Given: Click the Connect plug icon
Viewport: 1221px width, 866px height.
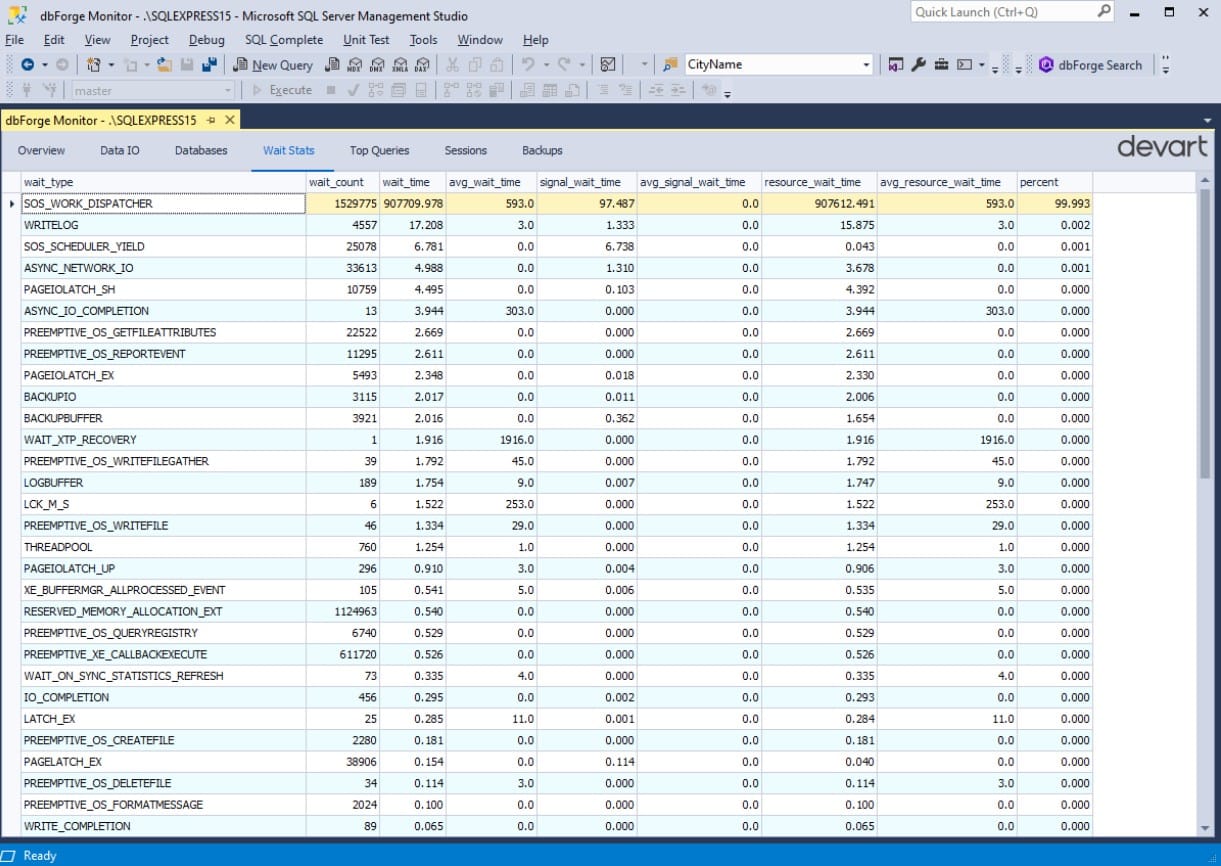Looking at the screenshot, I should click(27, 90).
